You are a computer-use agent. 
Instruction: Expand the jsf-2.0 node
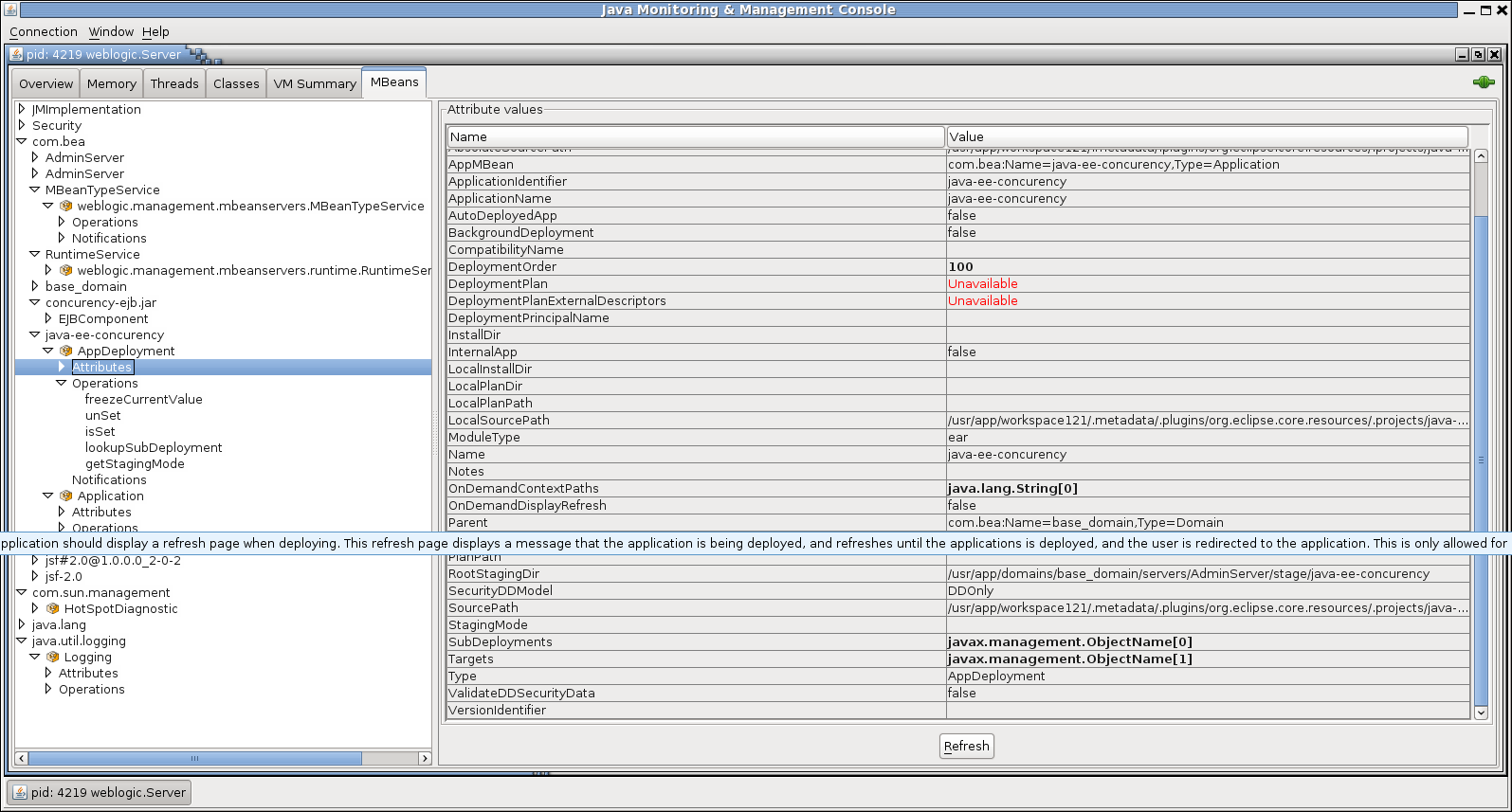(x=35, y=576)
